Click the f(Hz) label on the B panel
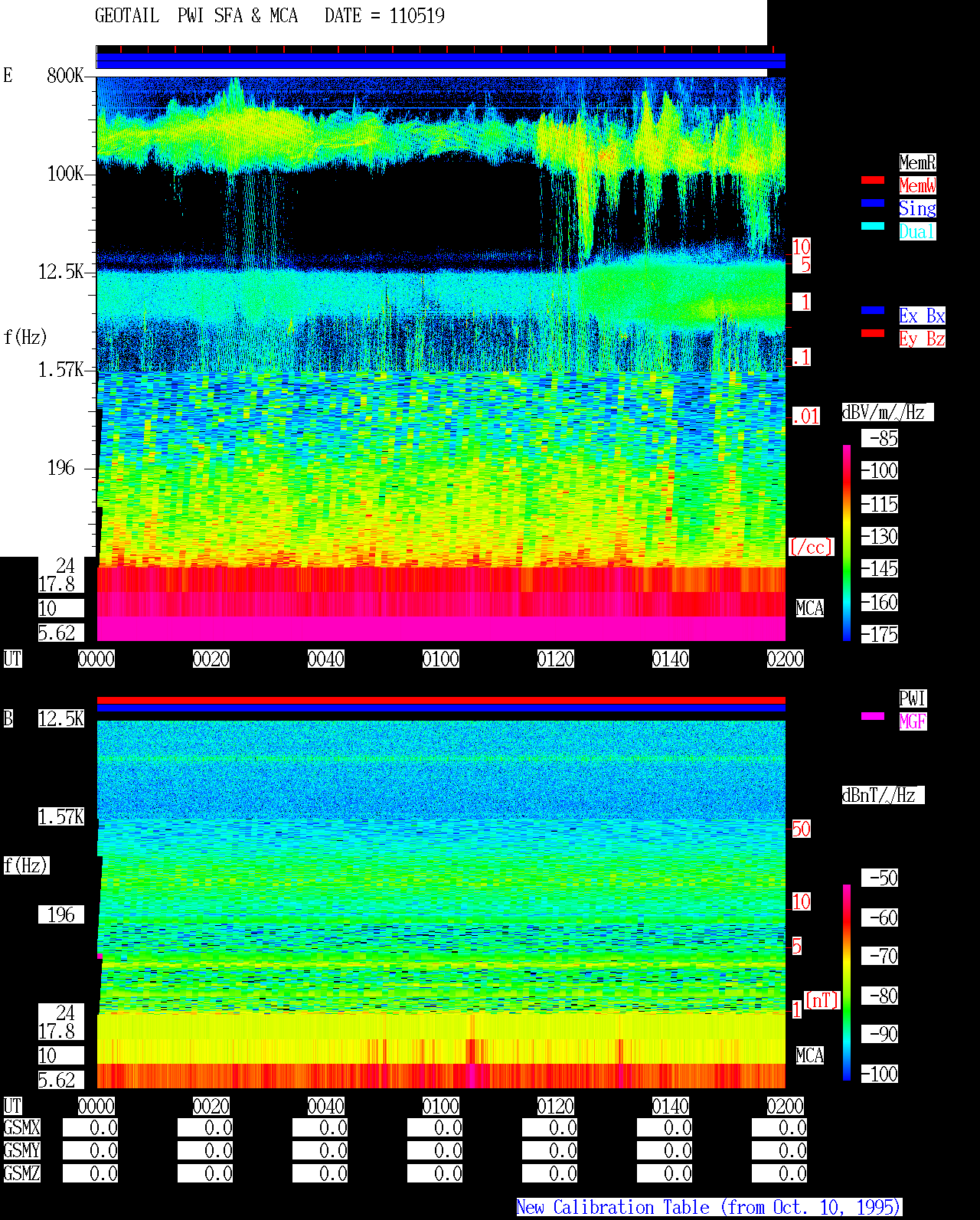Image resolution: width=980 pixels, height=1220 pixels. [x=25, y=865]
